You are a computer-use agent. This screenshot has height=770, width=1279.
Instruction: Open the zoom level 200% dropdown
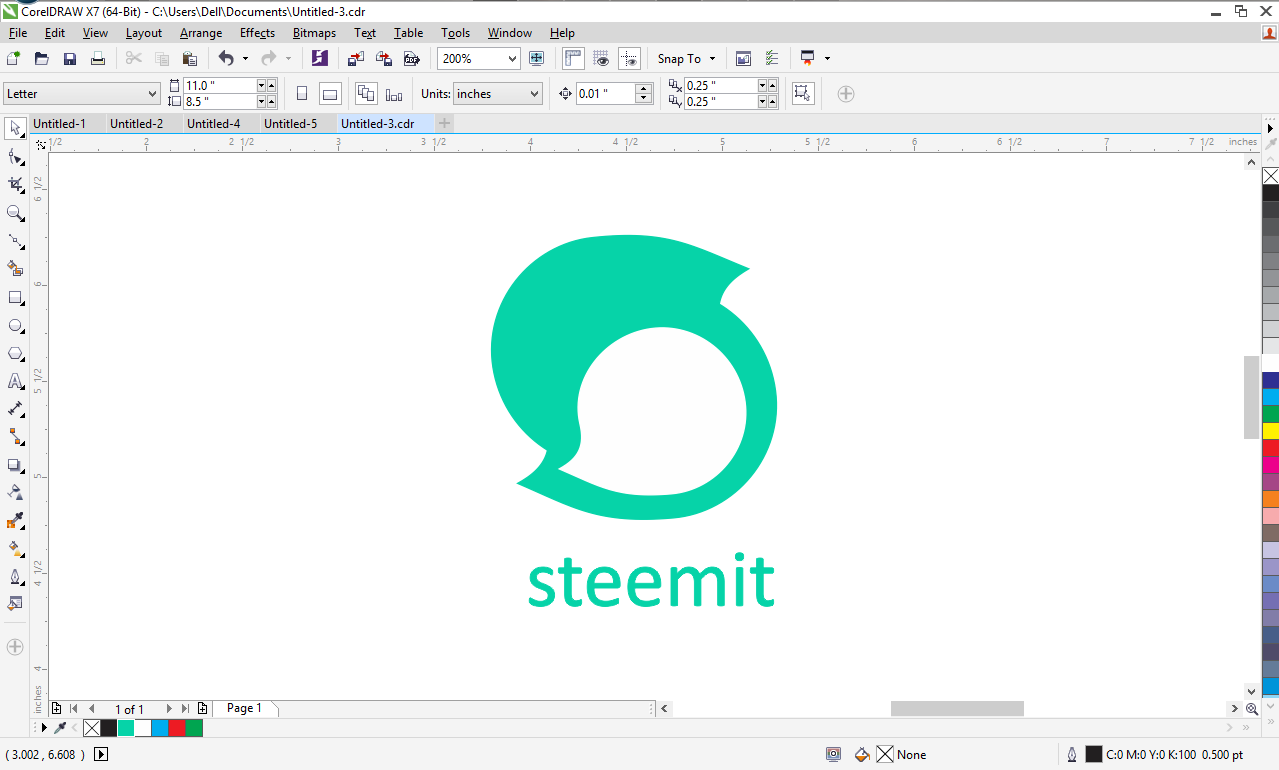(512, 59)
